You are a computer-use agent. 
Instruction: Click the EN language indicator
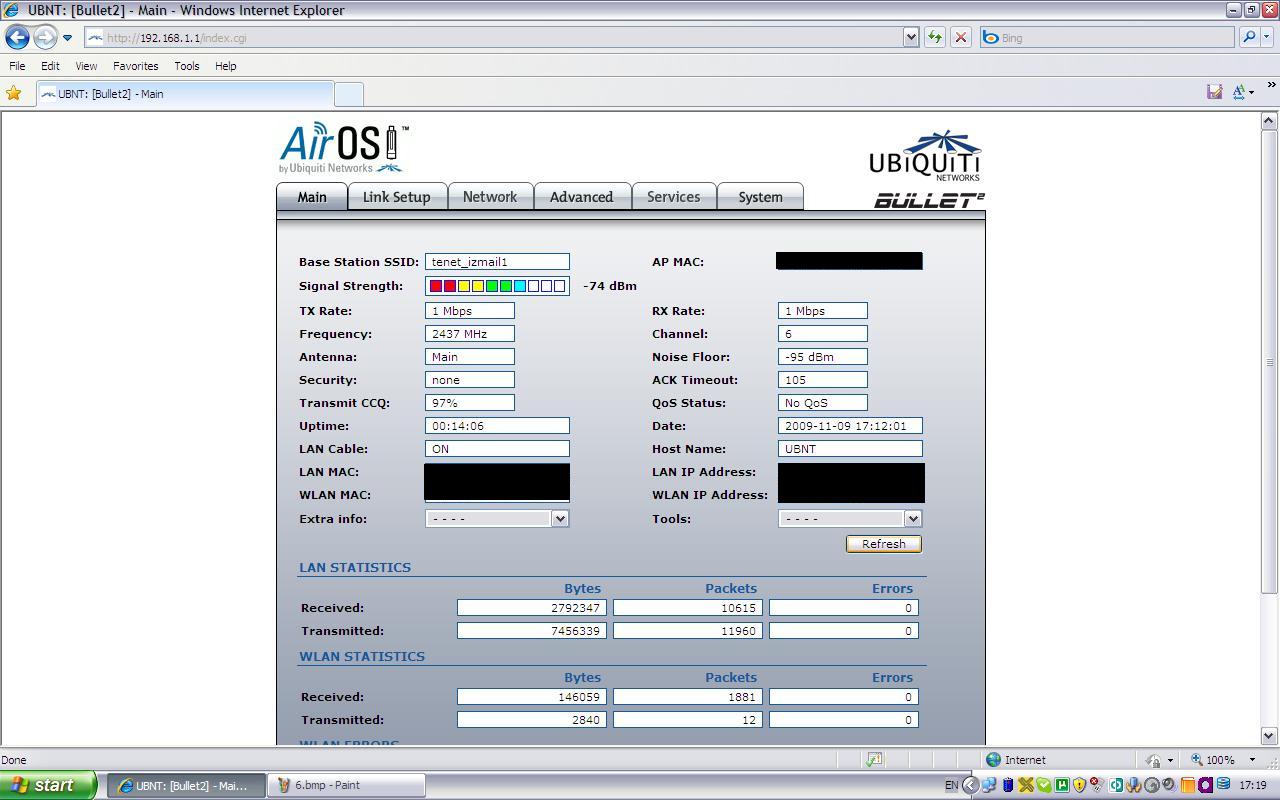[951, 785]
